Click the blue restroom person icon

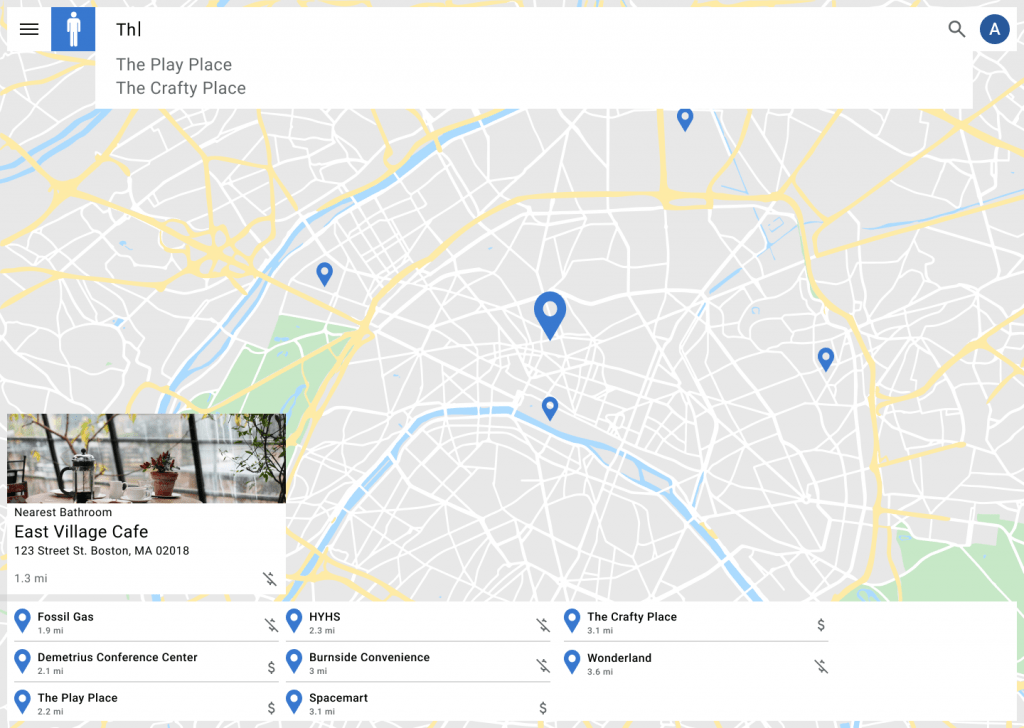(73, 29)
